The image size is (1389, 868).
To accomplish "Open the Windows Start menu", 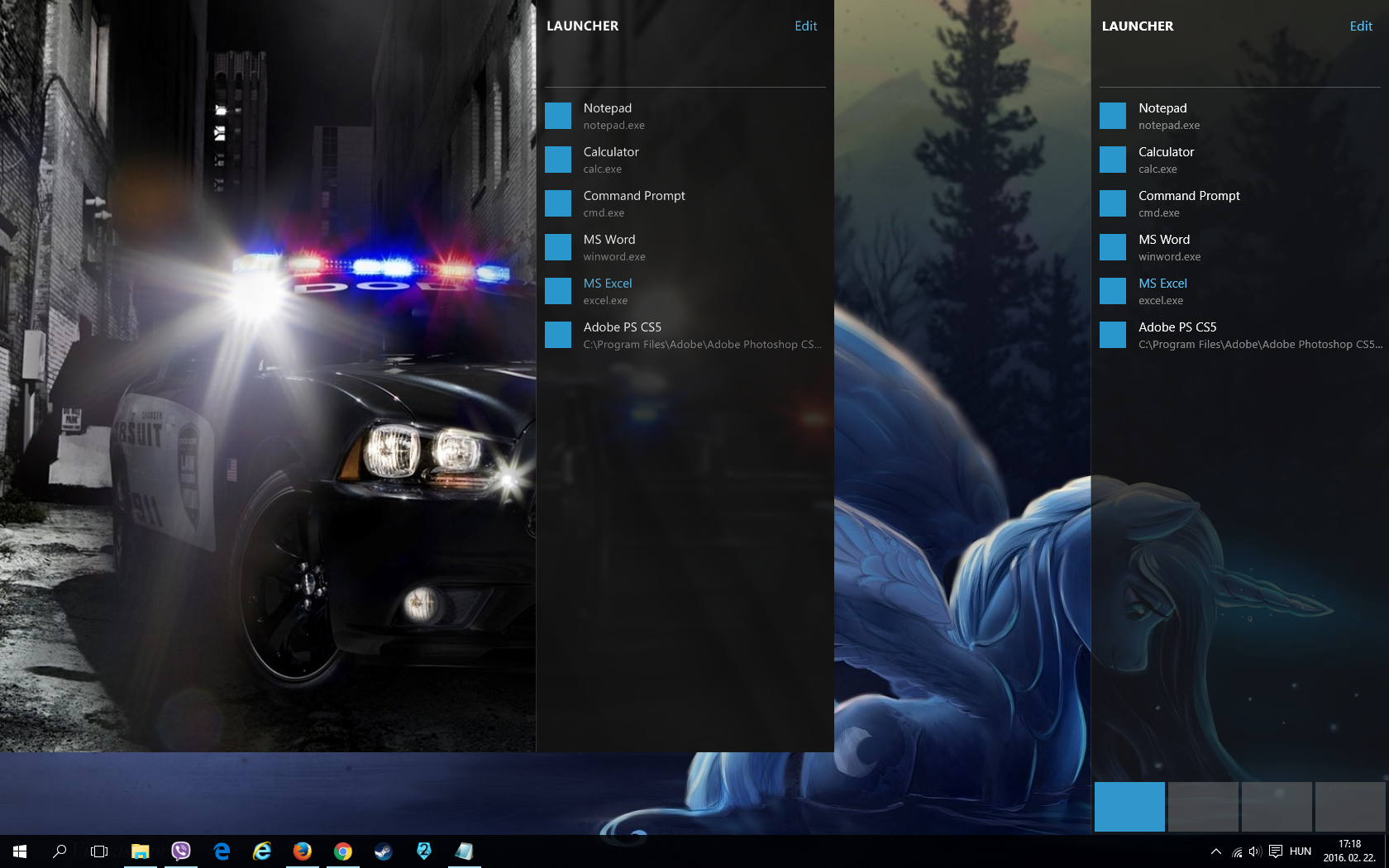I will [x=20, y=851].
